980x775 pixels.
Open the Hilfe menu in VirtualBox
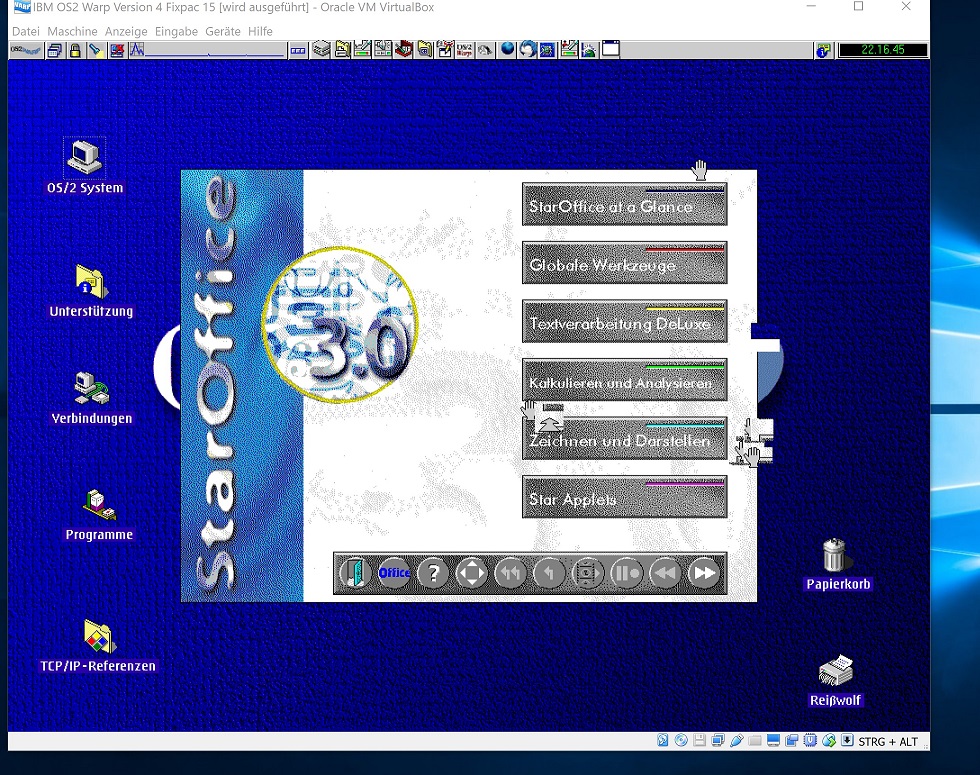(260, 31)
